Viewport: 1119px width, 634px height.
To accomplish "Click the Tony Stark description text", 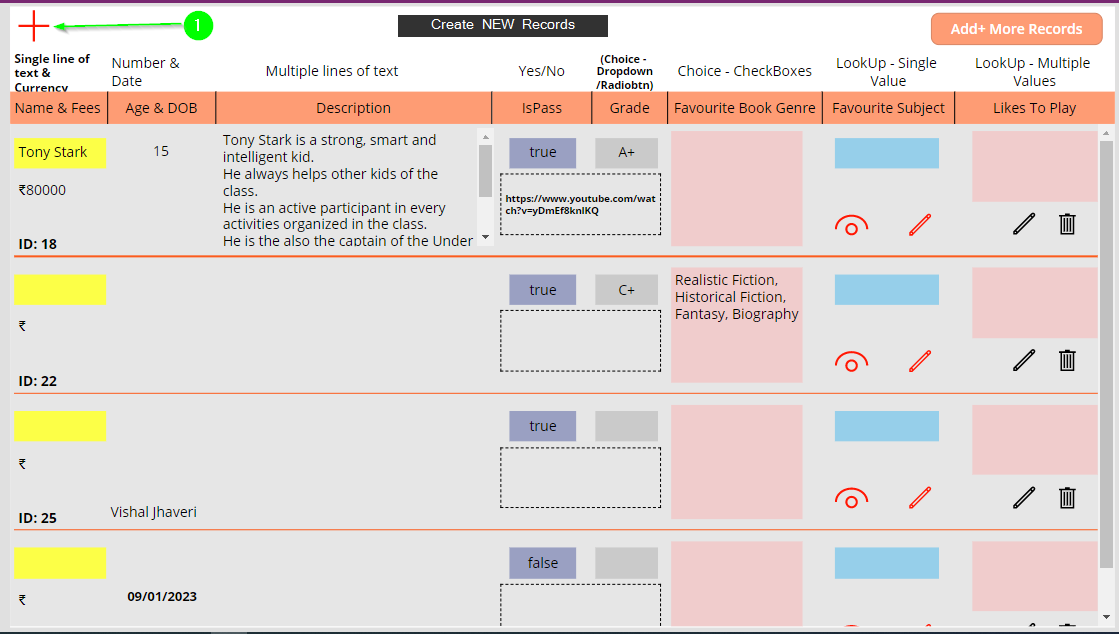I will [x=348, y=190].
